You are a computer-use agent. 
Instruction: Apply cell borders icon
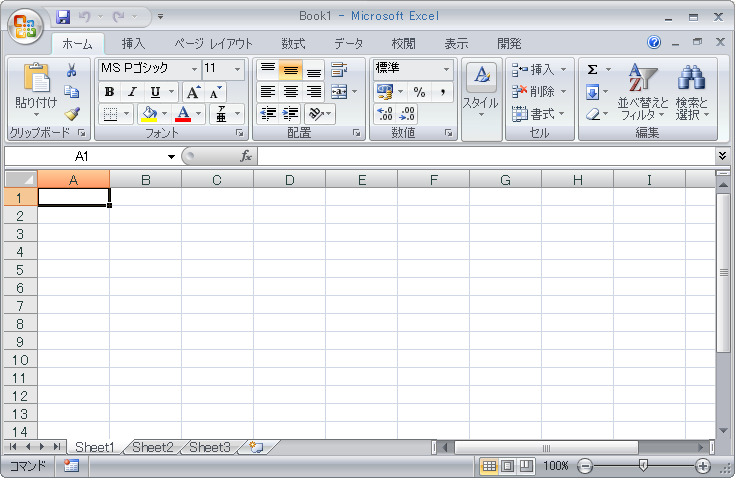110,114
